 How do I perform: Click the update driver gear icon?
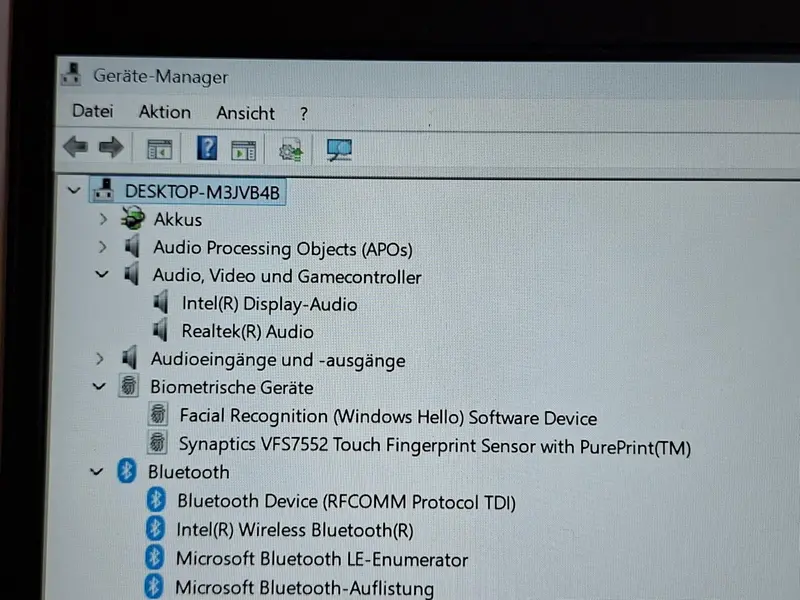(x=291, y=151)
